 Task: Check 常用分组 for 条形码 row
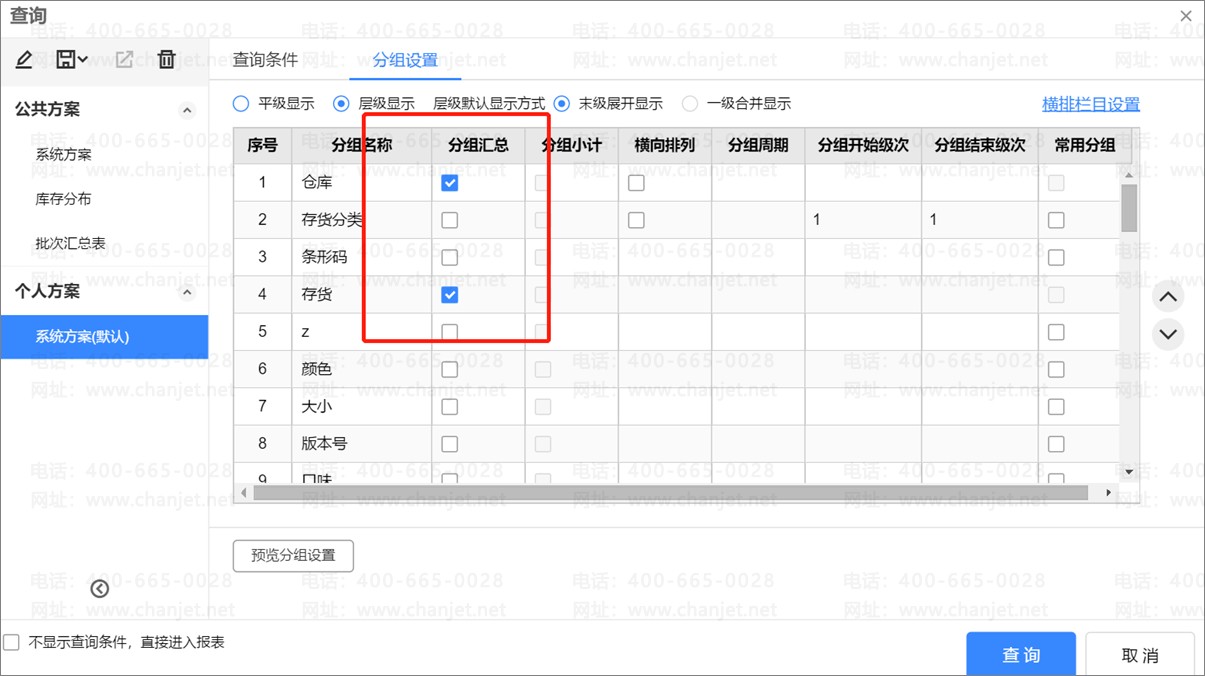point(1056,257)
